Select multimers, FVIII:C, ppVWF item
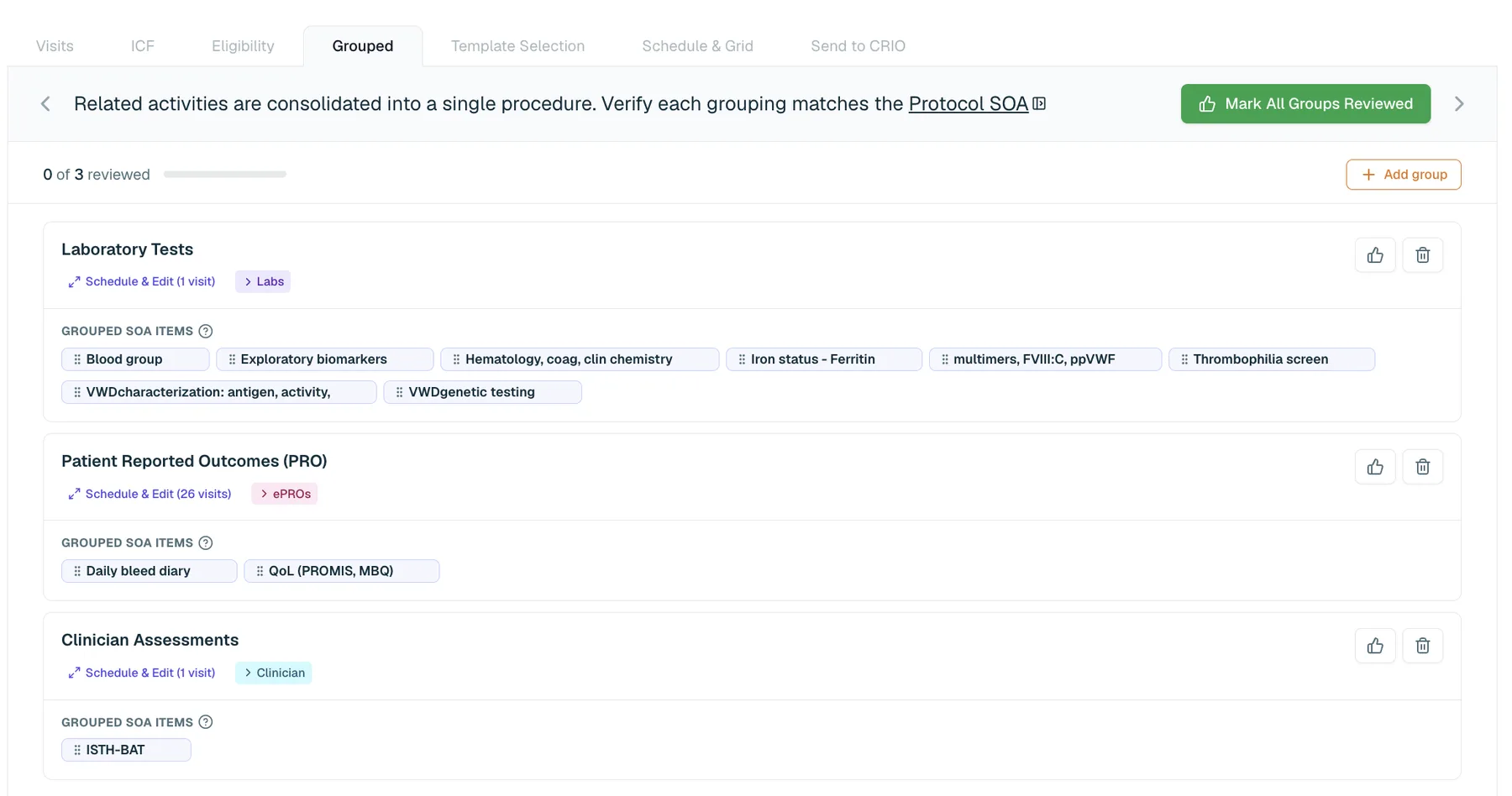The image size is (1512, 796). click(x=1045, y=359)
